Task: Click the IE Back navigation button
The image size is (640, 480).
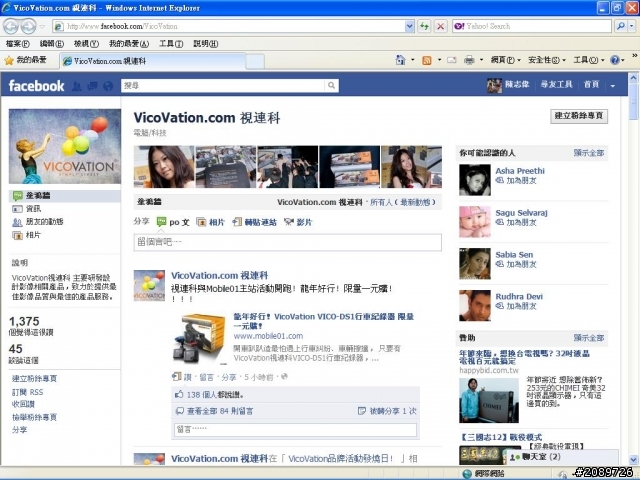Action: (x=11, y=27)
